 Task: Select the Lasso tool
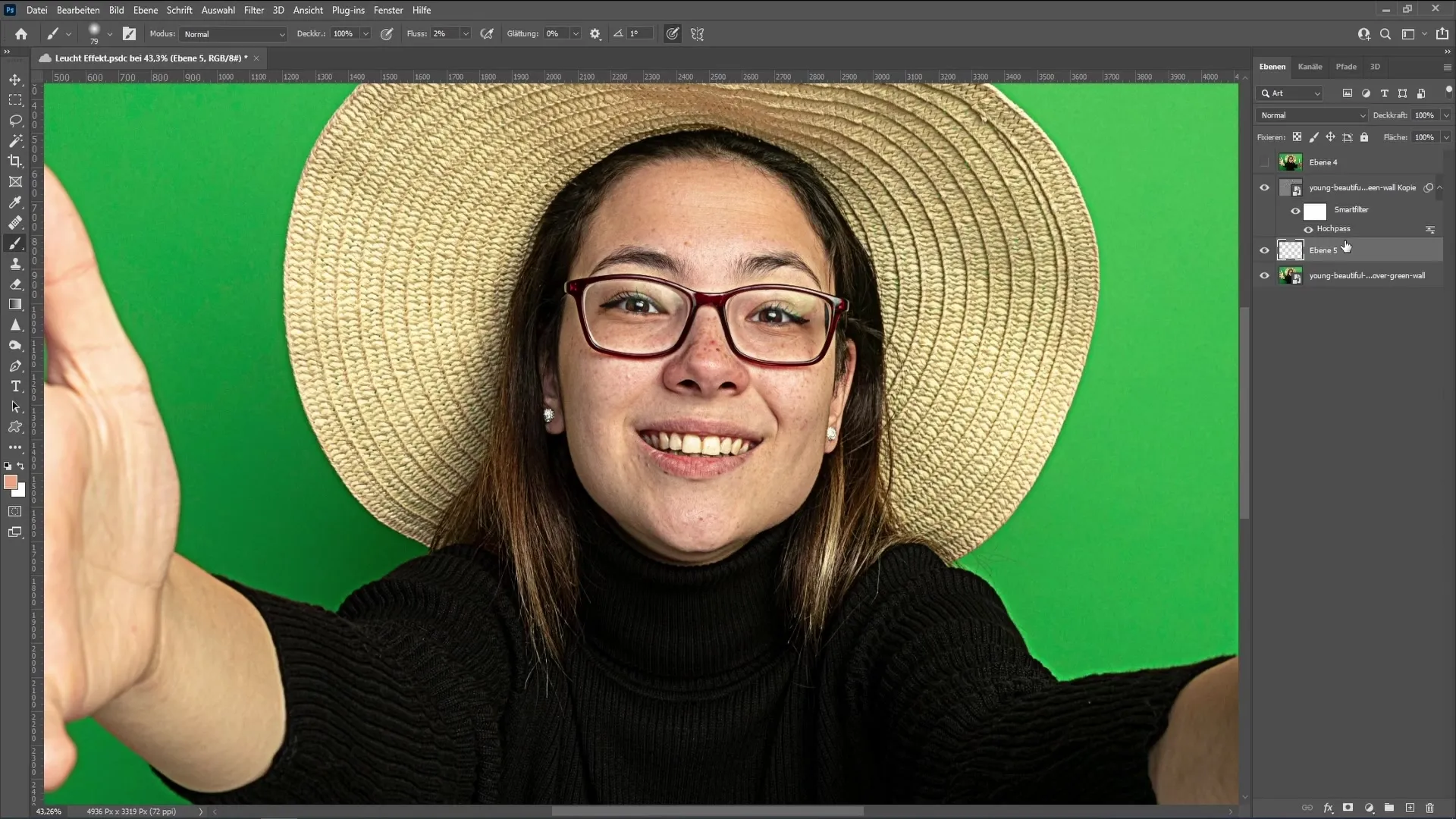point(15,120)
